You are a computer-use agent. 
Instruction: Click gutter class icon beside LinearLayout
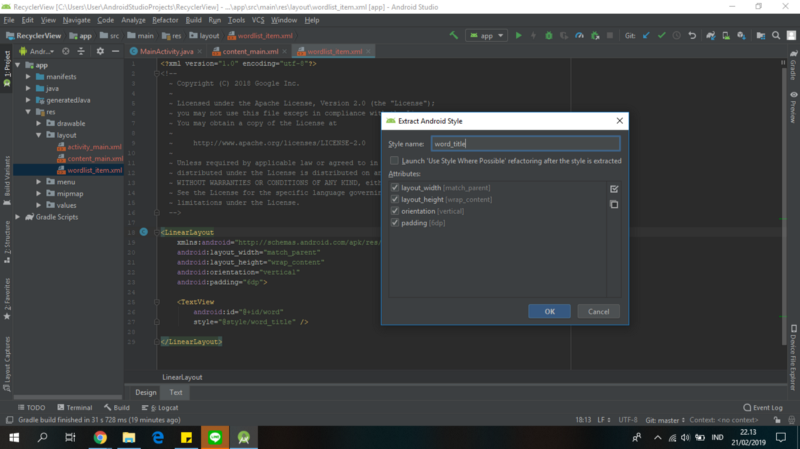144,232
